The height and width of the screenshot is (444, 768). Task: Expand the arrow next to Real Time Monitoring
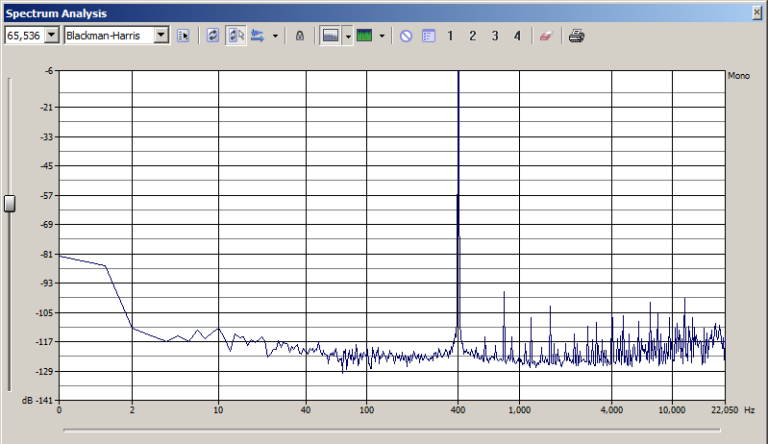pos(275,36)
